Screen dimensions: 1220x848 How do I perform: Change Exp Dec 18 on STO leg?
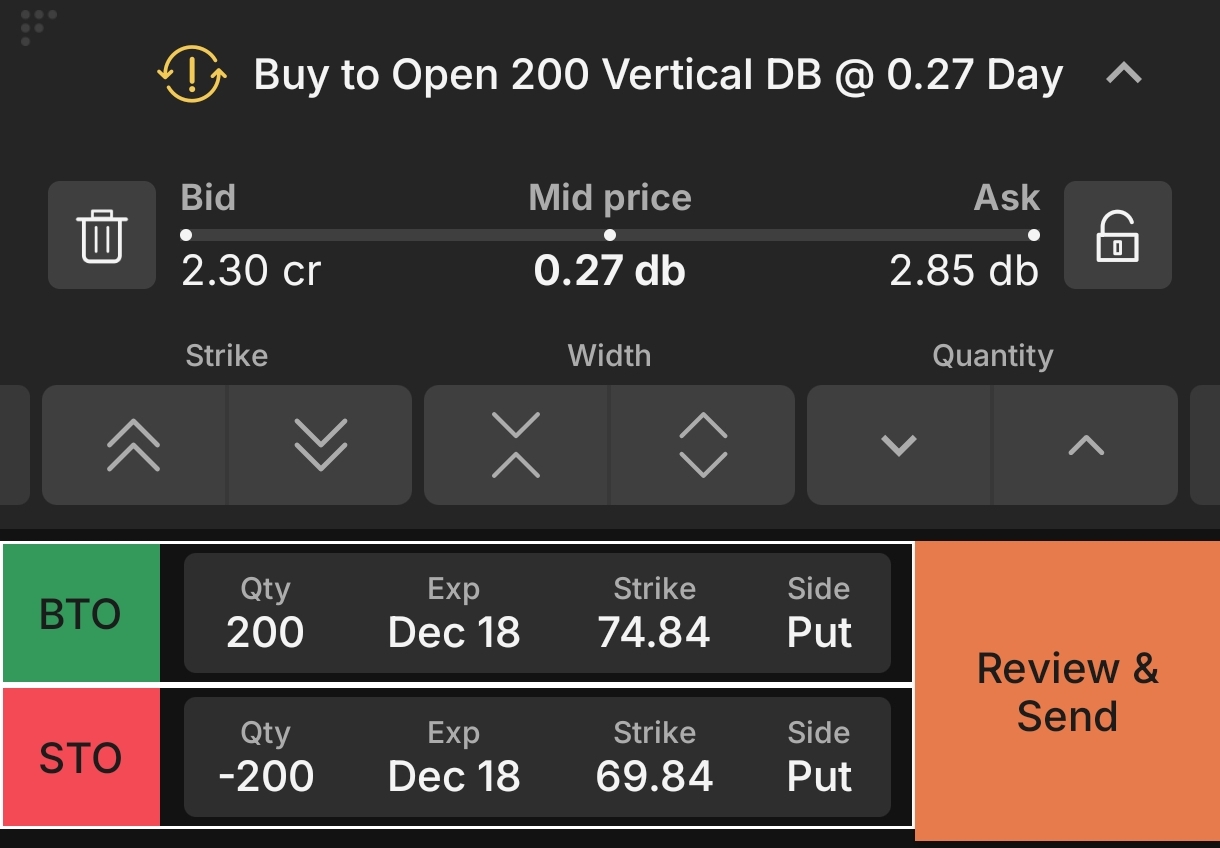pos(454,758)
